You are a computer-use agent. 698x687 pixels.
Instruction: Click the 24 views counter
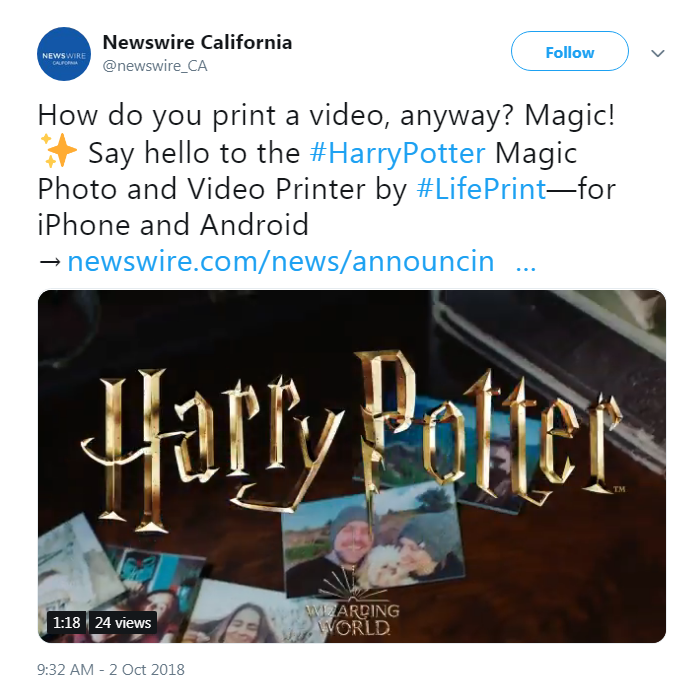(x=123, y=622)
